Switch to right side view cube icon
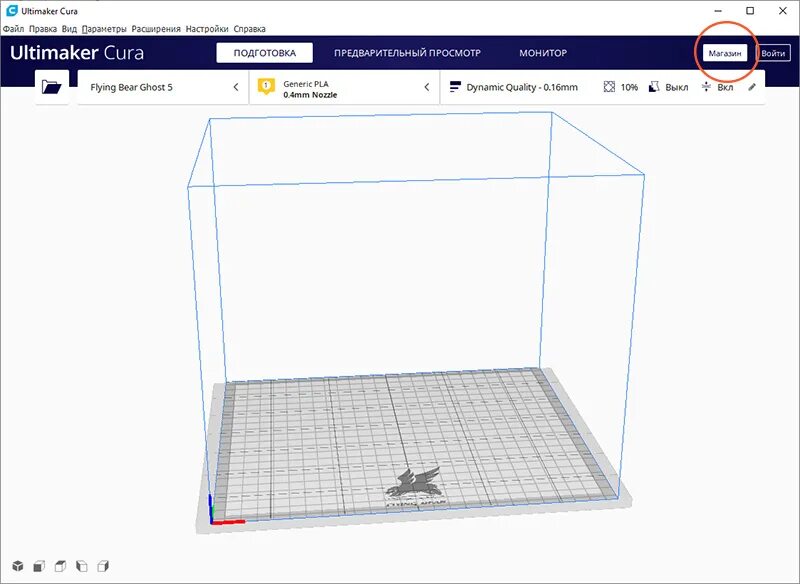 (x=103, y=566)
